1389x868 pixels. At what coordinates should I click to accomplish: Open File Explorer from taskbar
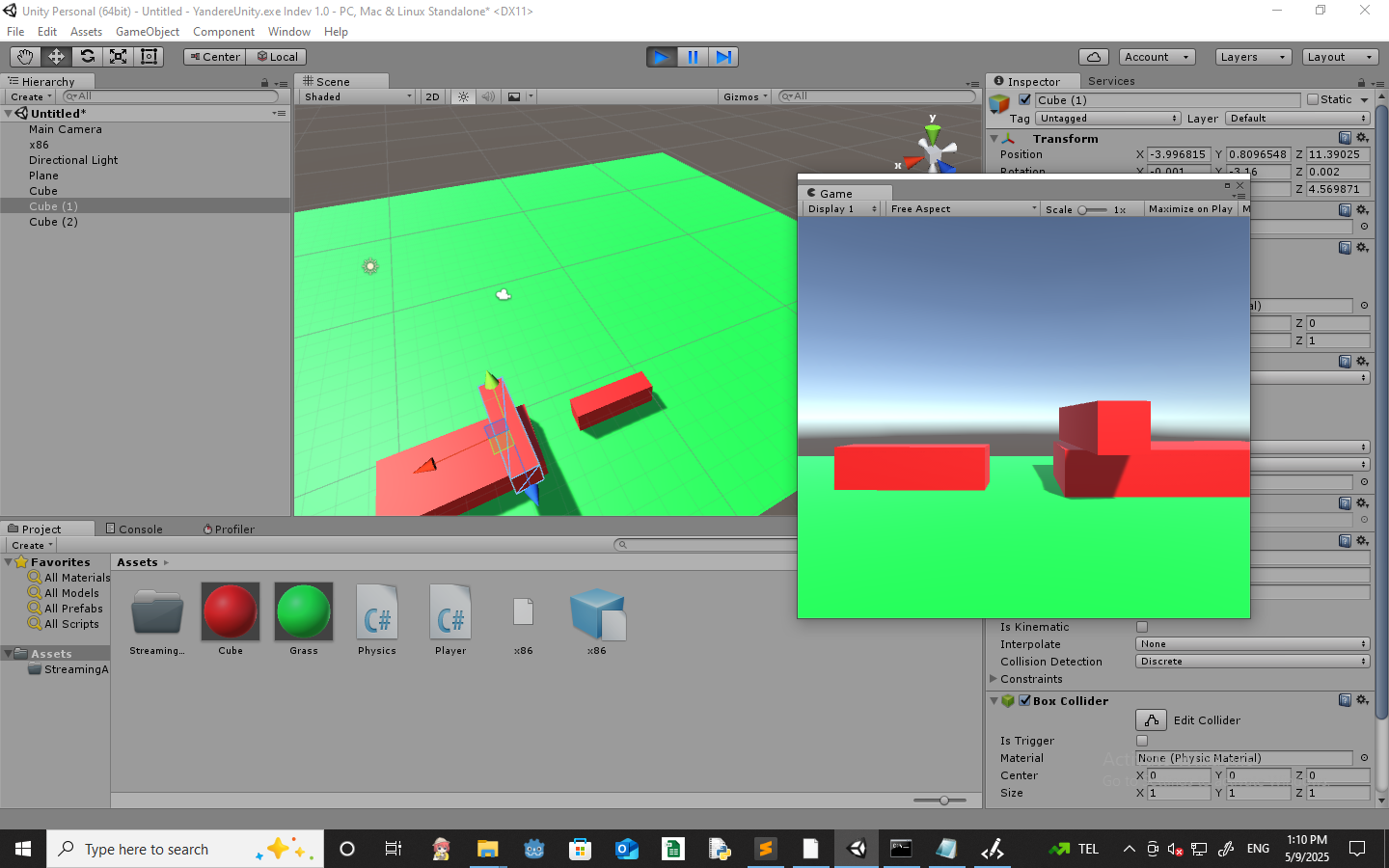point(487,849)
